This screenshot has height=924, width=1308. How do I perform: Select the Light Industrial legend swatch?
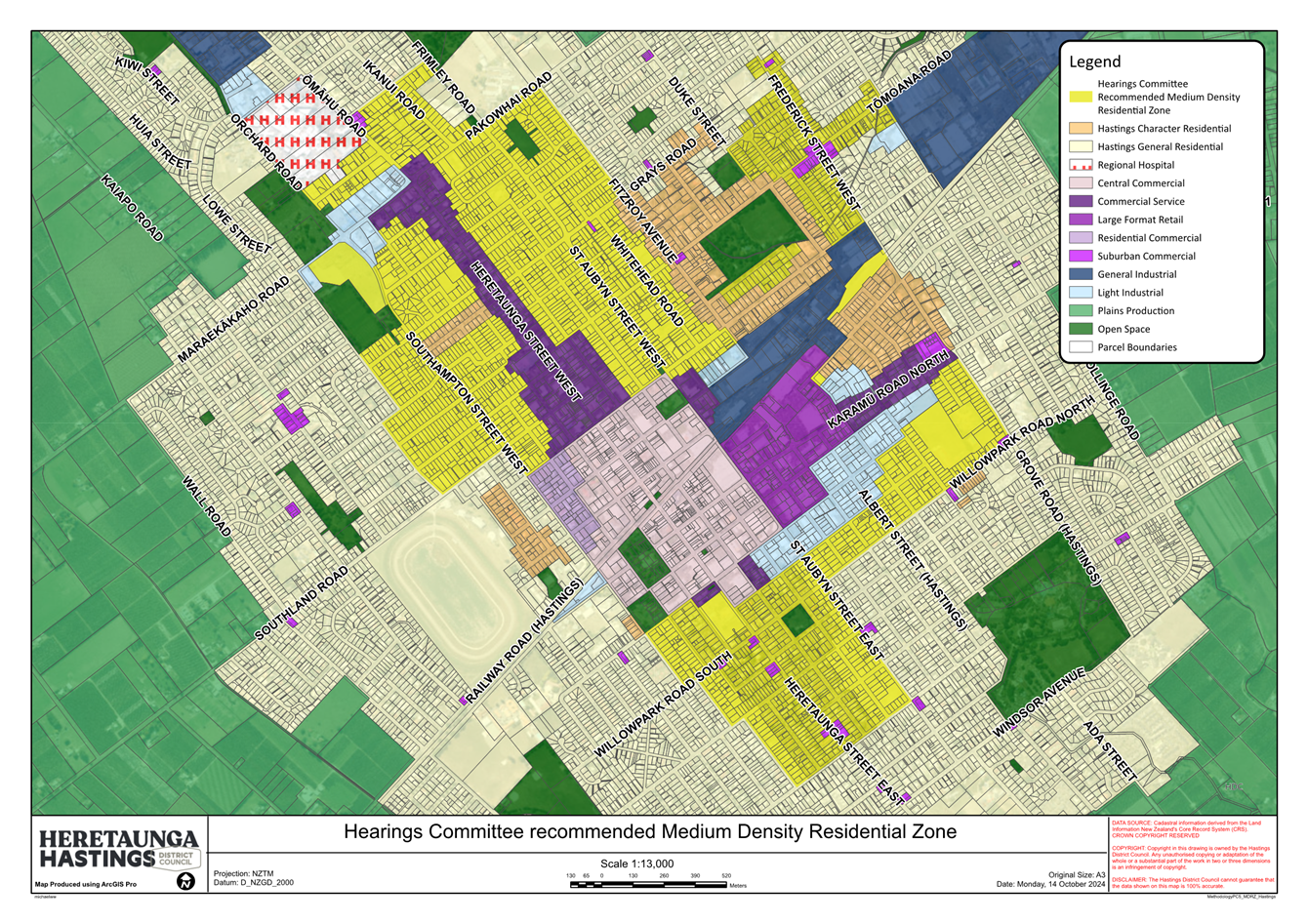coord(1080,292)
